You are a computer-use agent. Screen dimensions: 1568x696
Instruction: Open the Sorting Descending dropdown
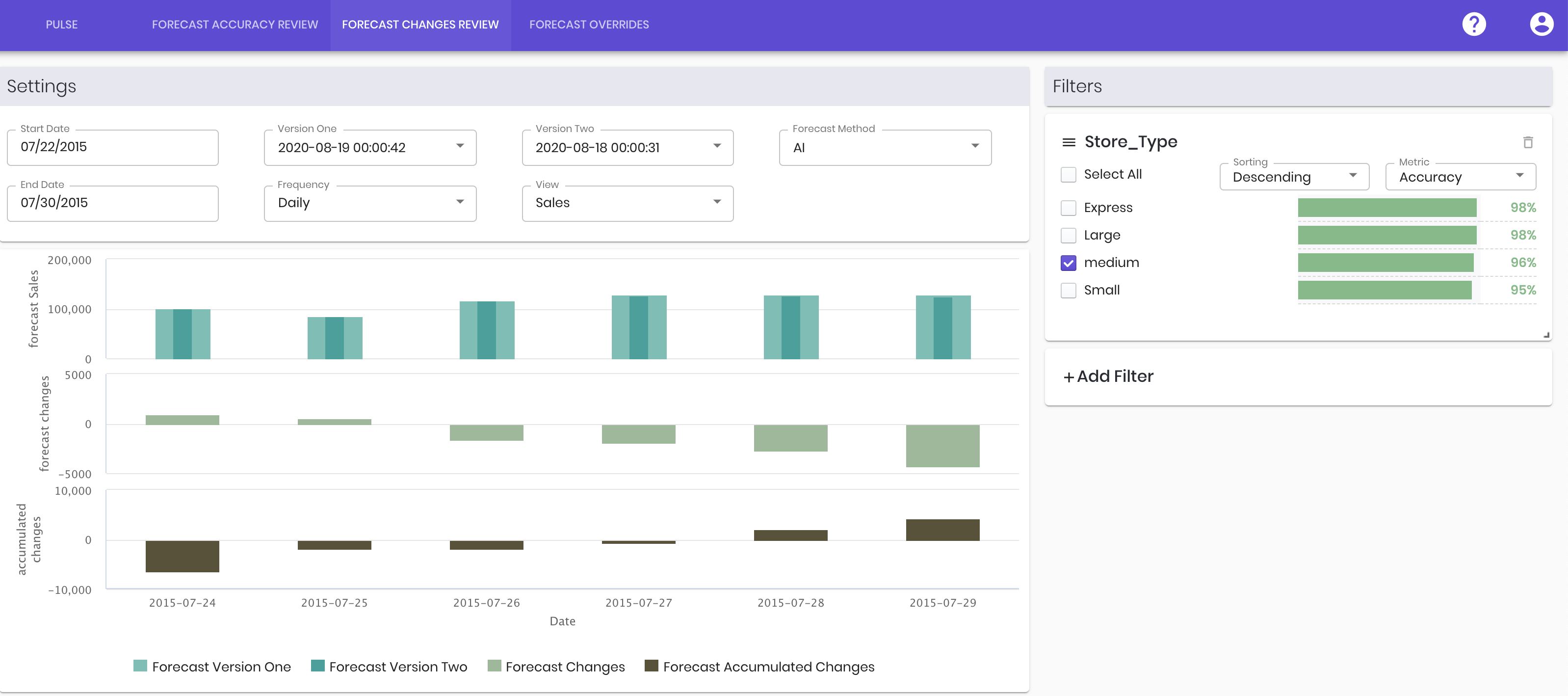pyautogui.click(x=1294, y=177)
